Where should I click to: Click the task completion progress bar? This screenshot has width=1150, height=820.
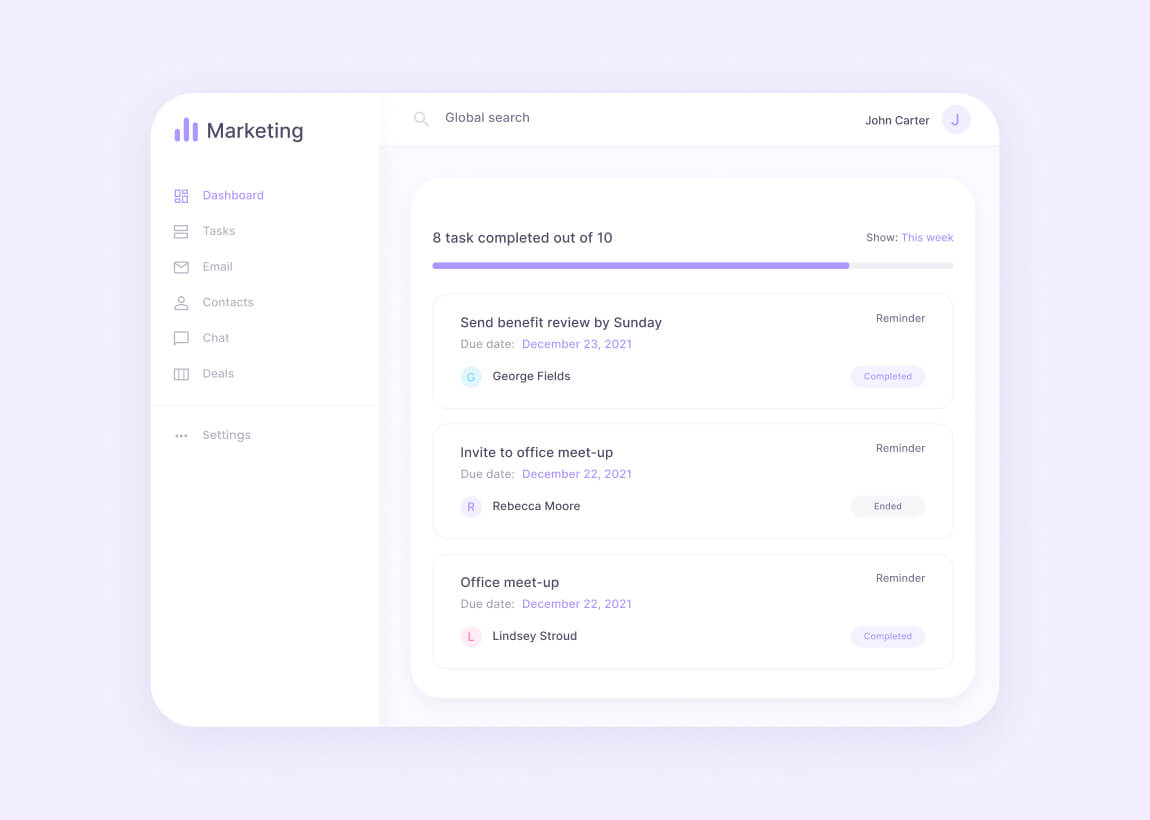[693, 266]
